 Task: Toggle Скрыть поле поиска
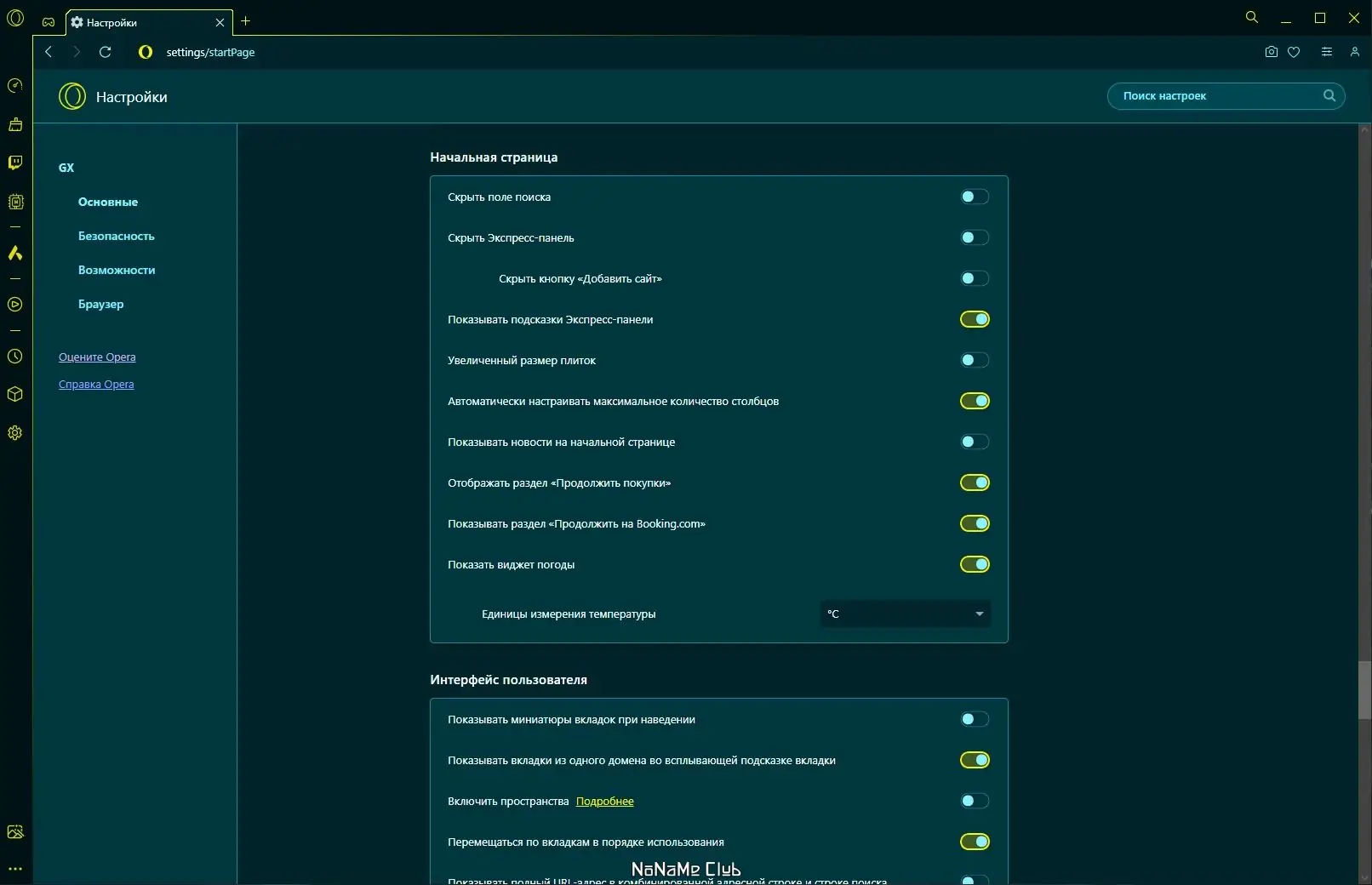(975, 197)
